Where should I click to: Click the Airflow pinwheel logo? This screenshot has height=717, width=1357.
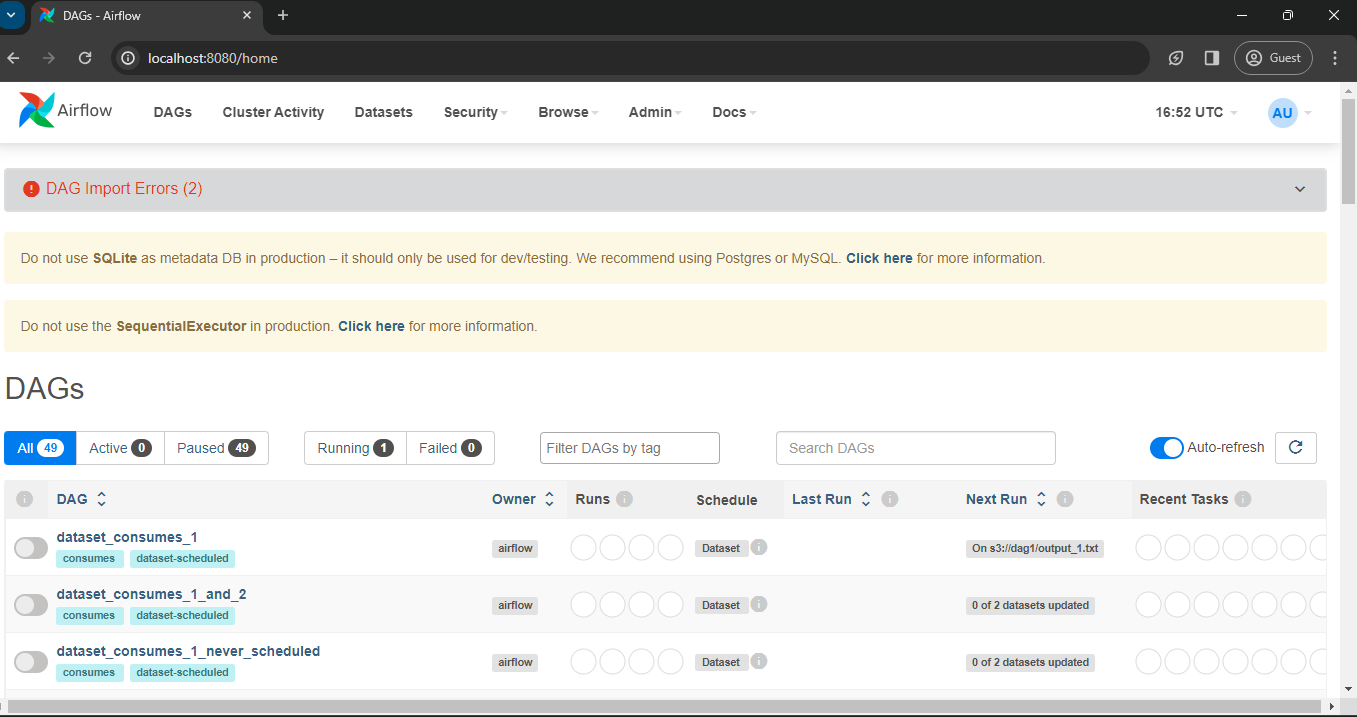37,111
